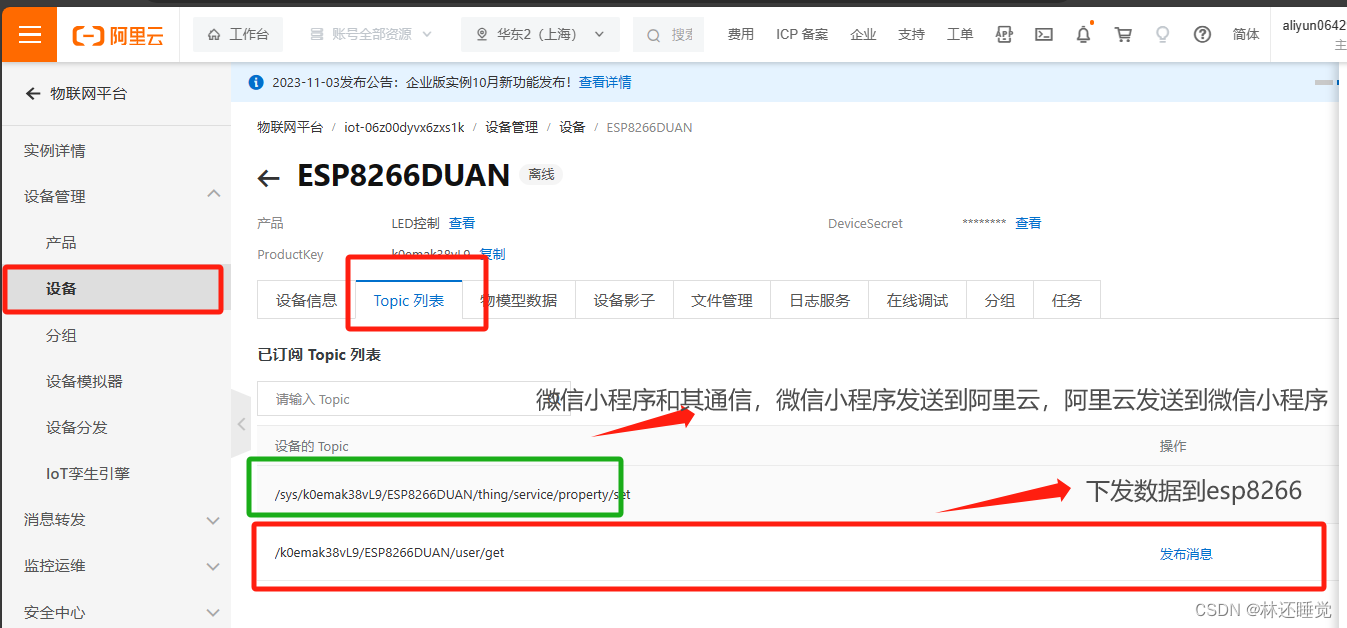Viewport: 1347px width, 628px height.
Task: Open region selector 华东2（上海）
Action: [540, 34]
